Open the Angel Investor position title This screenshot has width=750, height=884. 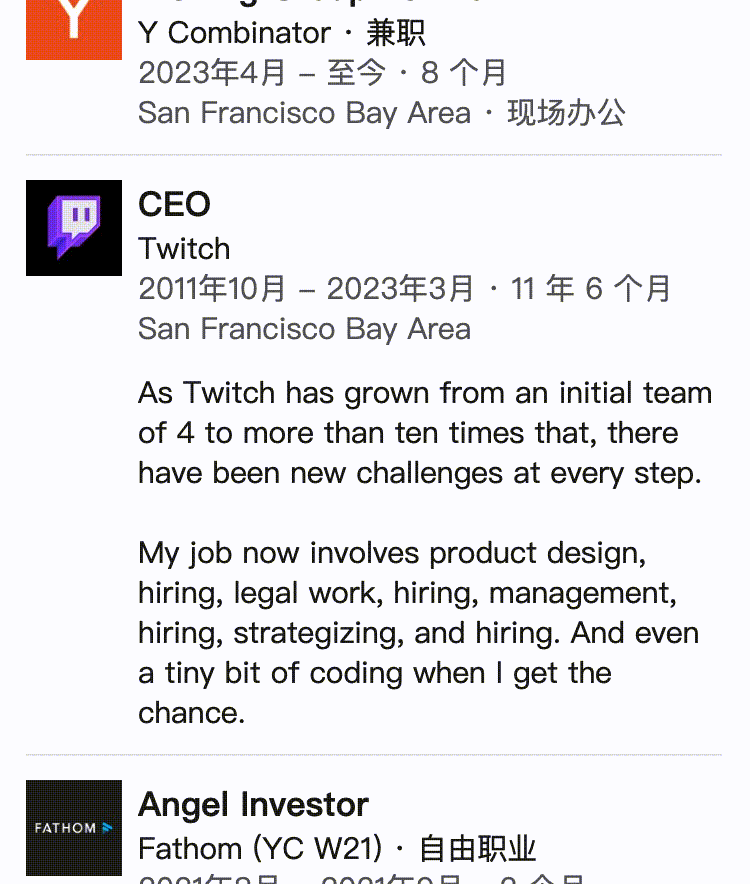click(253, 804)
